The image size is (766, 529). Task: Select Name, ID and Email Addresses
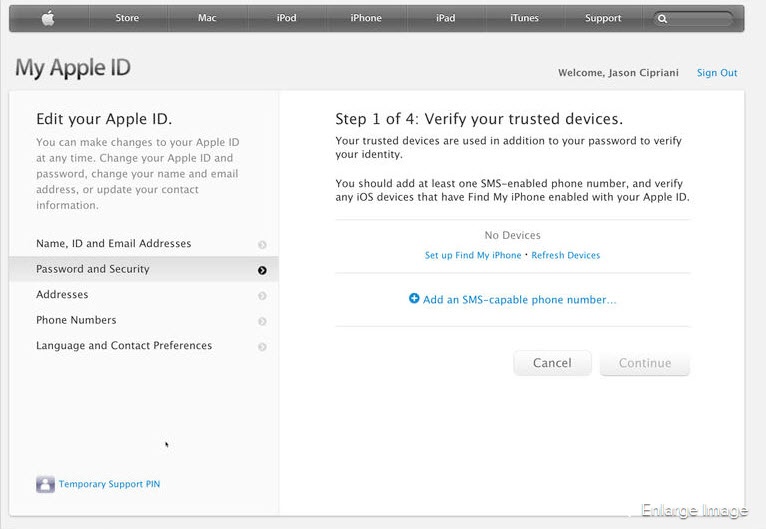(x=144, y=244)
